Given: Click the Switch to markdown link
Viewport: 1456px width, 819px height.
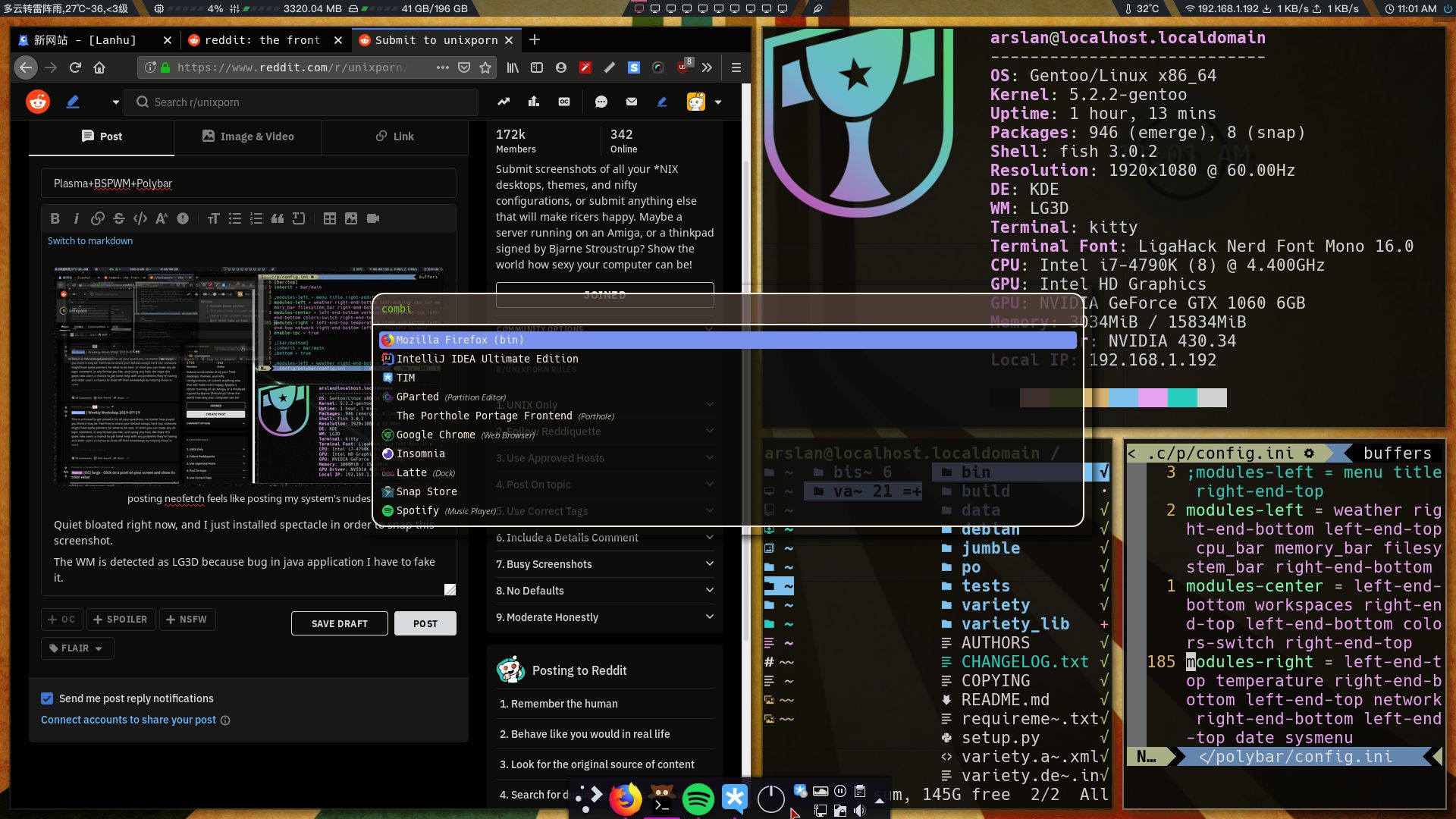Looking at the screenshot, I should coord(89,240).
